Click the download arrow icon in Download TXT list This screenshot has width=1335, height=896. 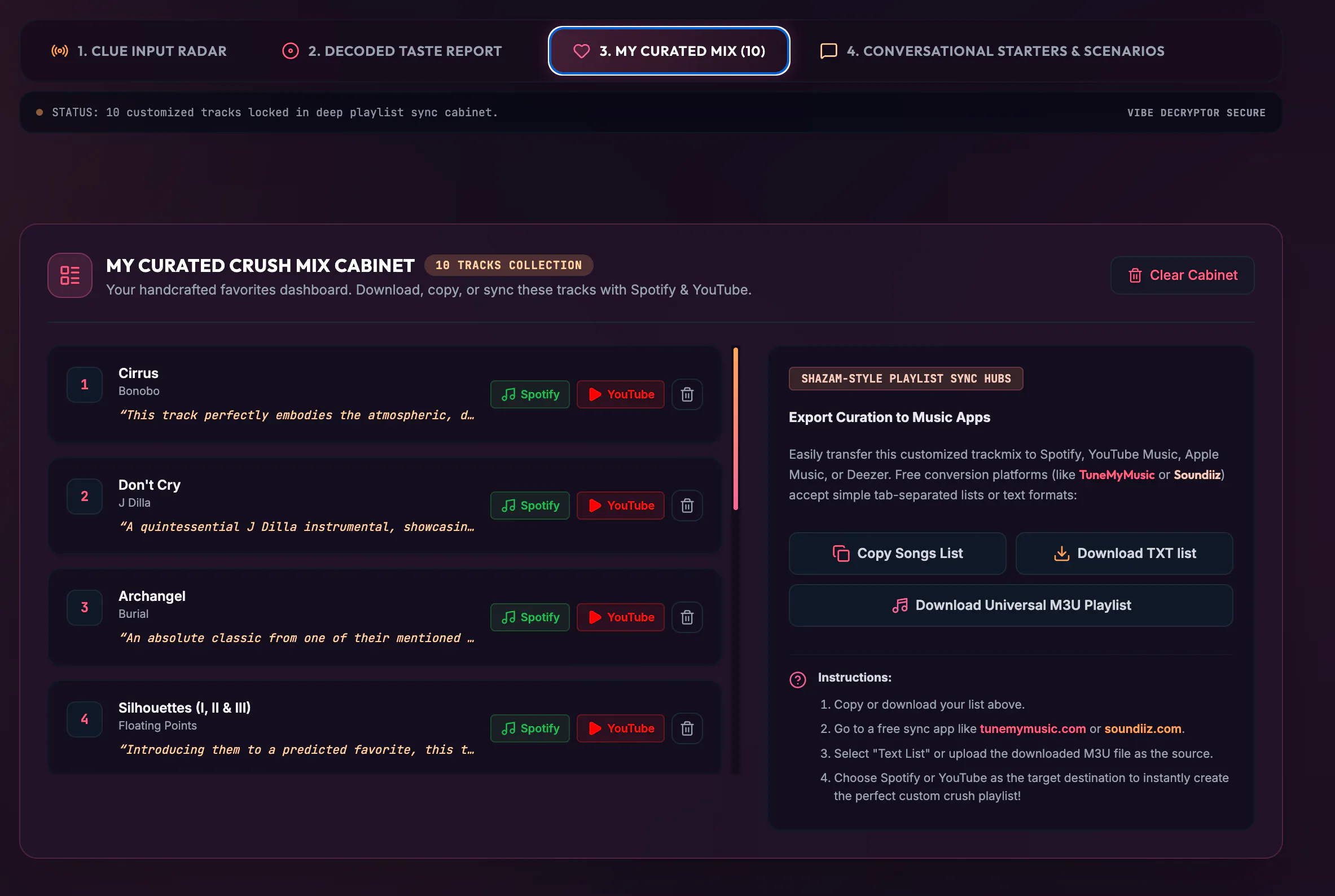coord(1061,553)
